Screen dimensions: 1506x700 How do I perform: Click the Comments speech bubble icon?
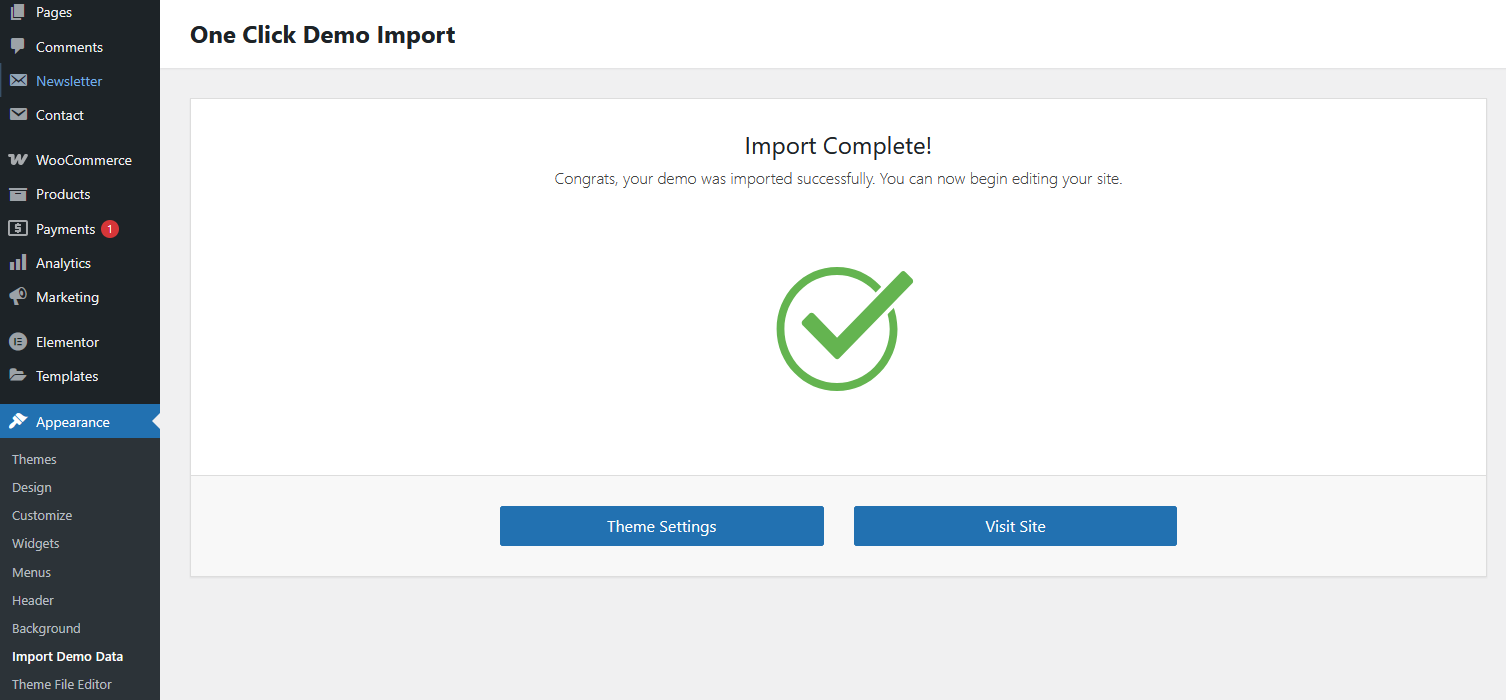(18, 47)
